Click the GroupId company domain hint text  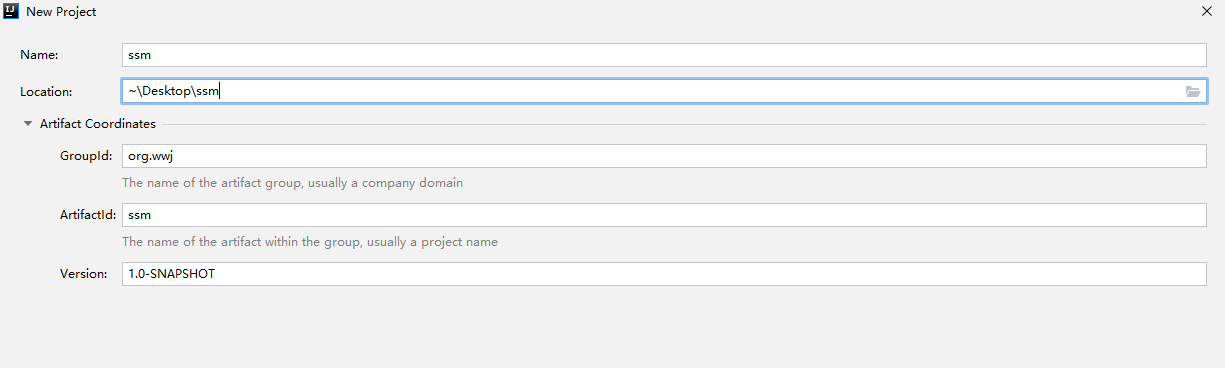tap(292, 183)
